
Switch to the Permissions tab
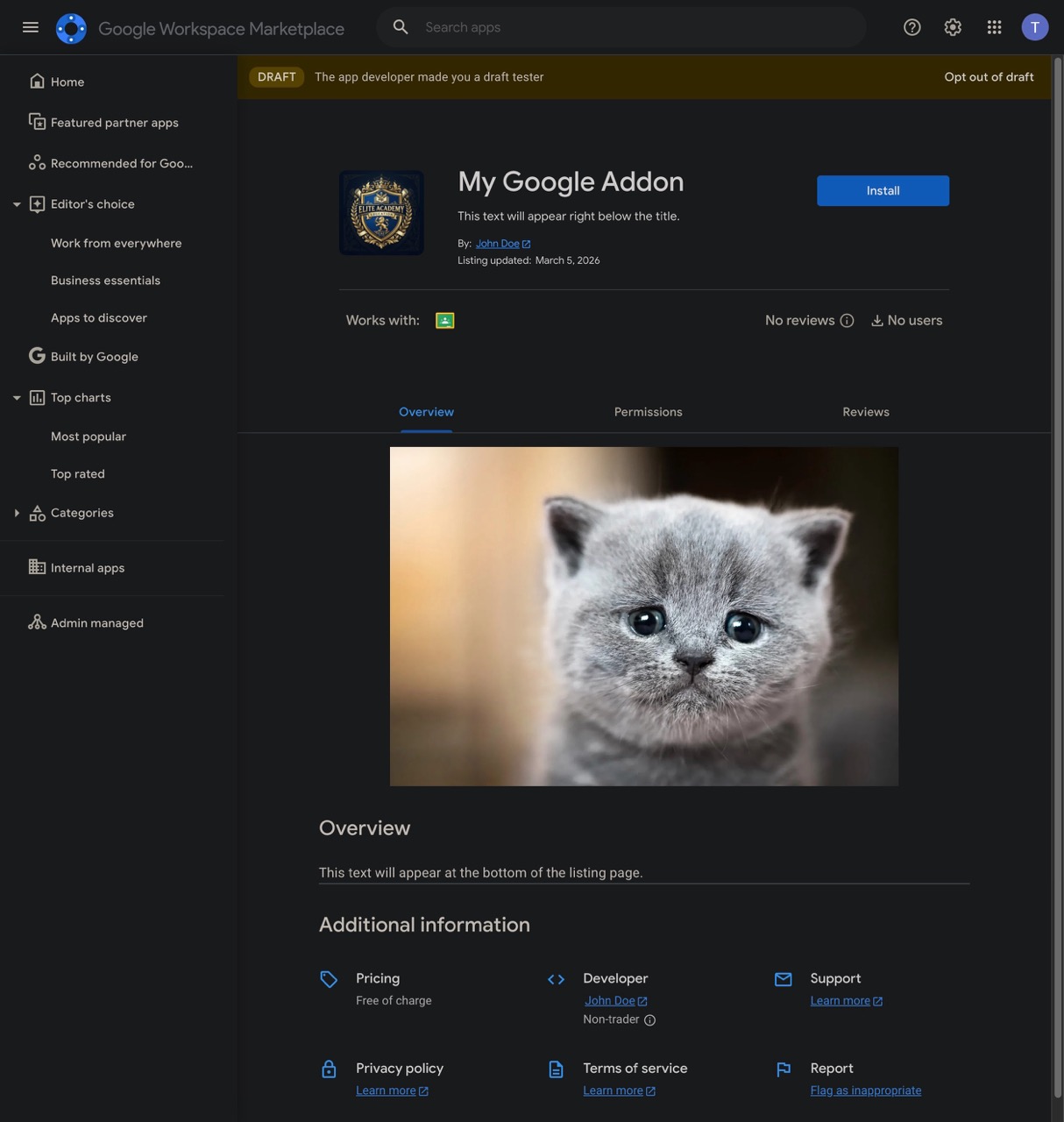pyautogui.click(x=648, y=410)
